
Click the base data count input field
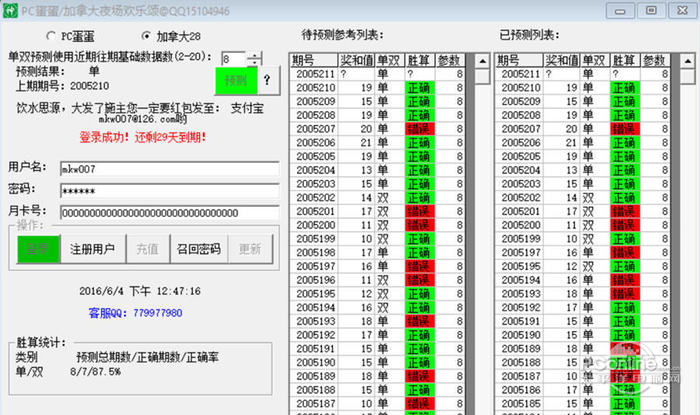(233, 59)
